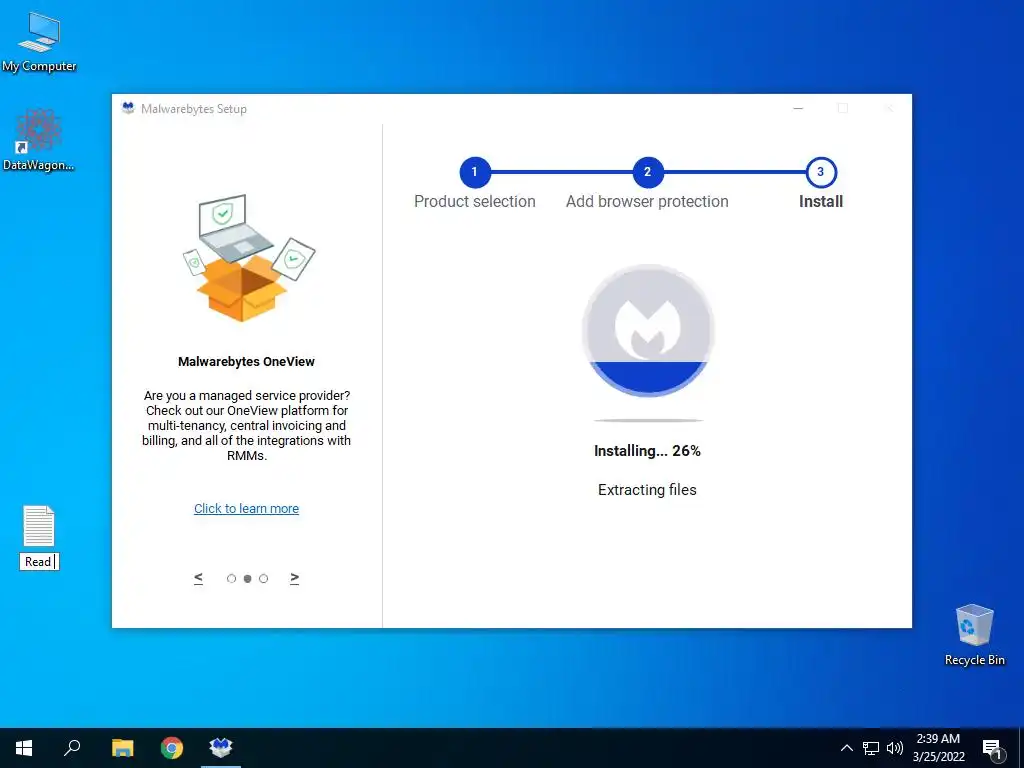Viewport: 1024px width, 768px height.
Task: Open network status tray icon
Action: (x=871, y=748)
